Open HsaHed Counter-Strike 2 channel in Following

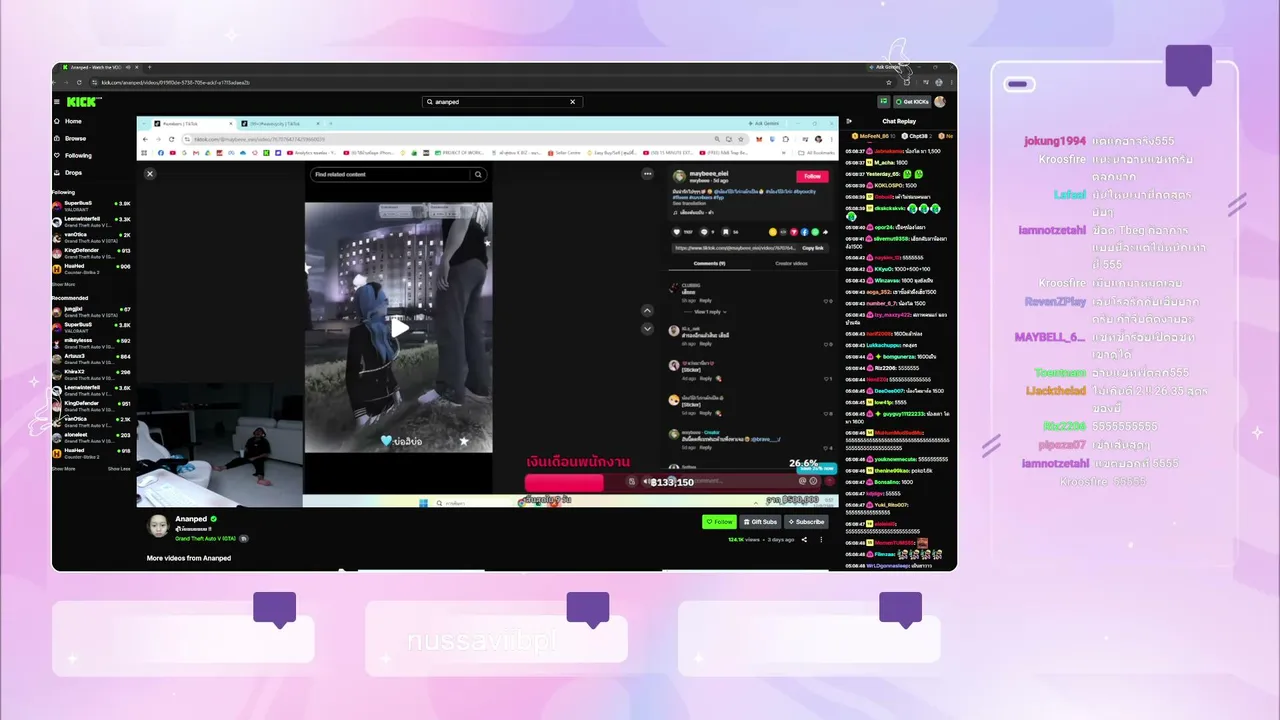point(92,268)
